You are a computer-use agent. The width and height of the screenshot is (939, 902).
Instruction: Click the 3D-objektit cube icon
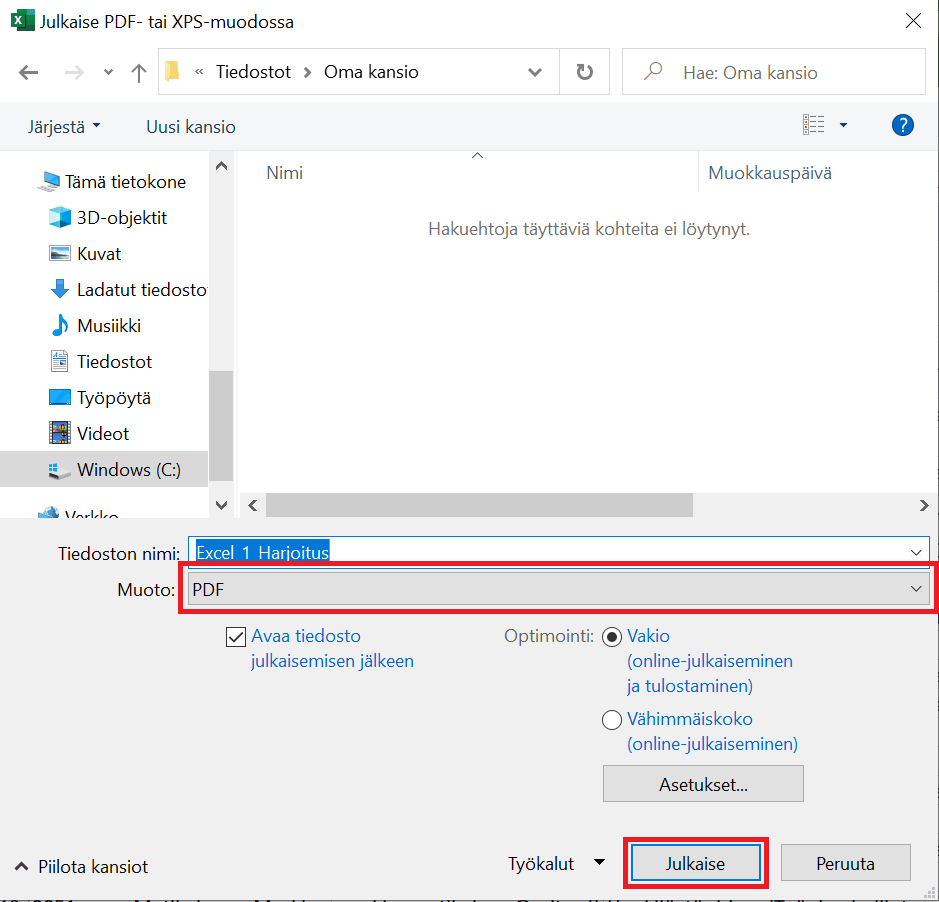point(60,217)
